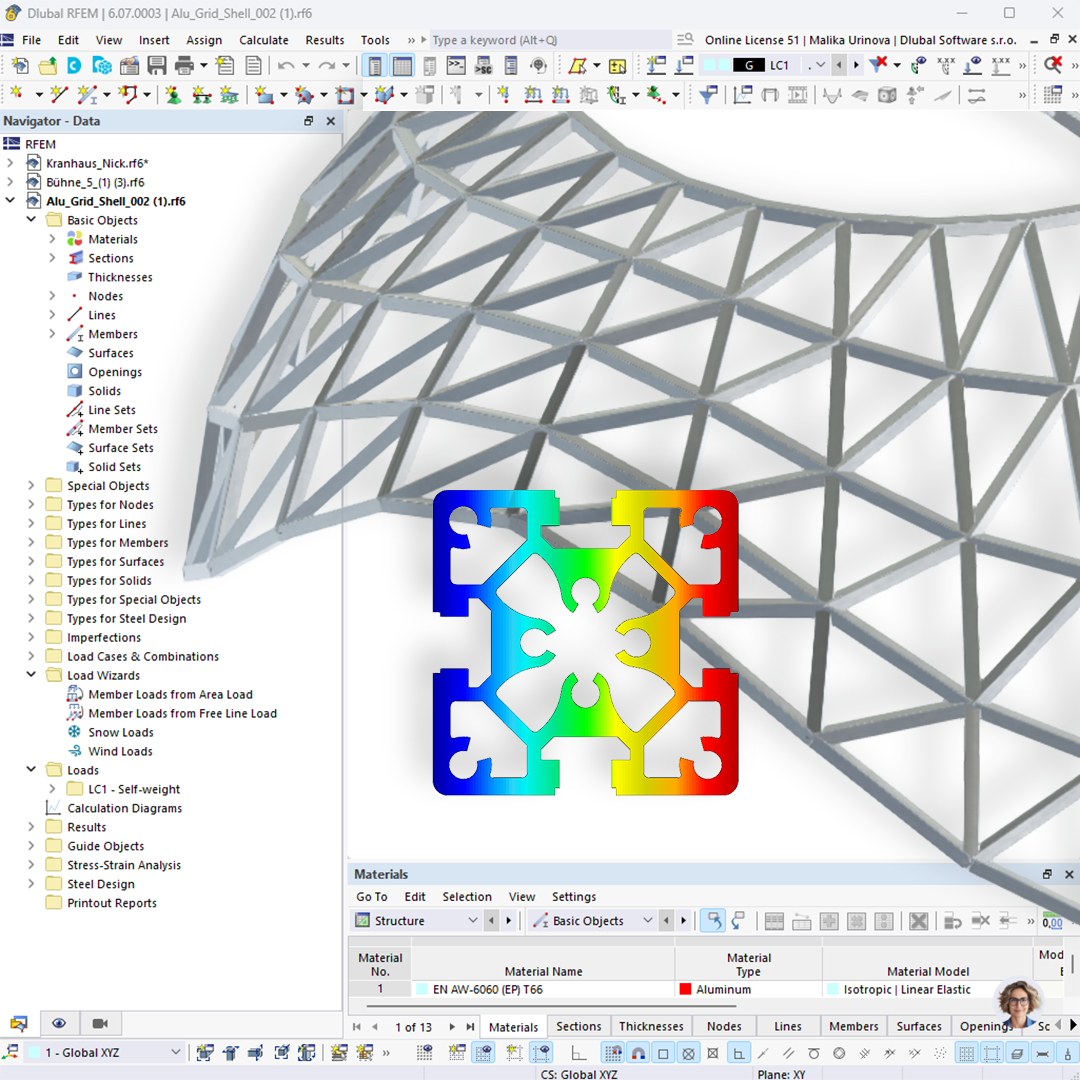Click the Calculate All red icon on the right
This screenshot has height=1080, width=1080.
pyautogui.click(x=1050, y=62)
